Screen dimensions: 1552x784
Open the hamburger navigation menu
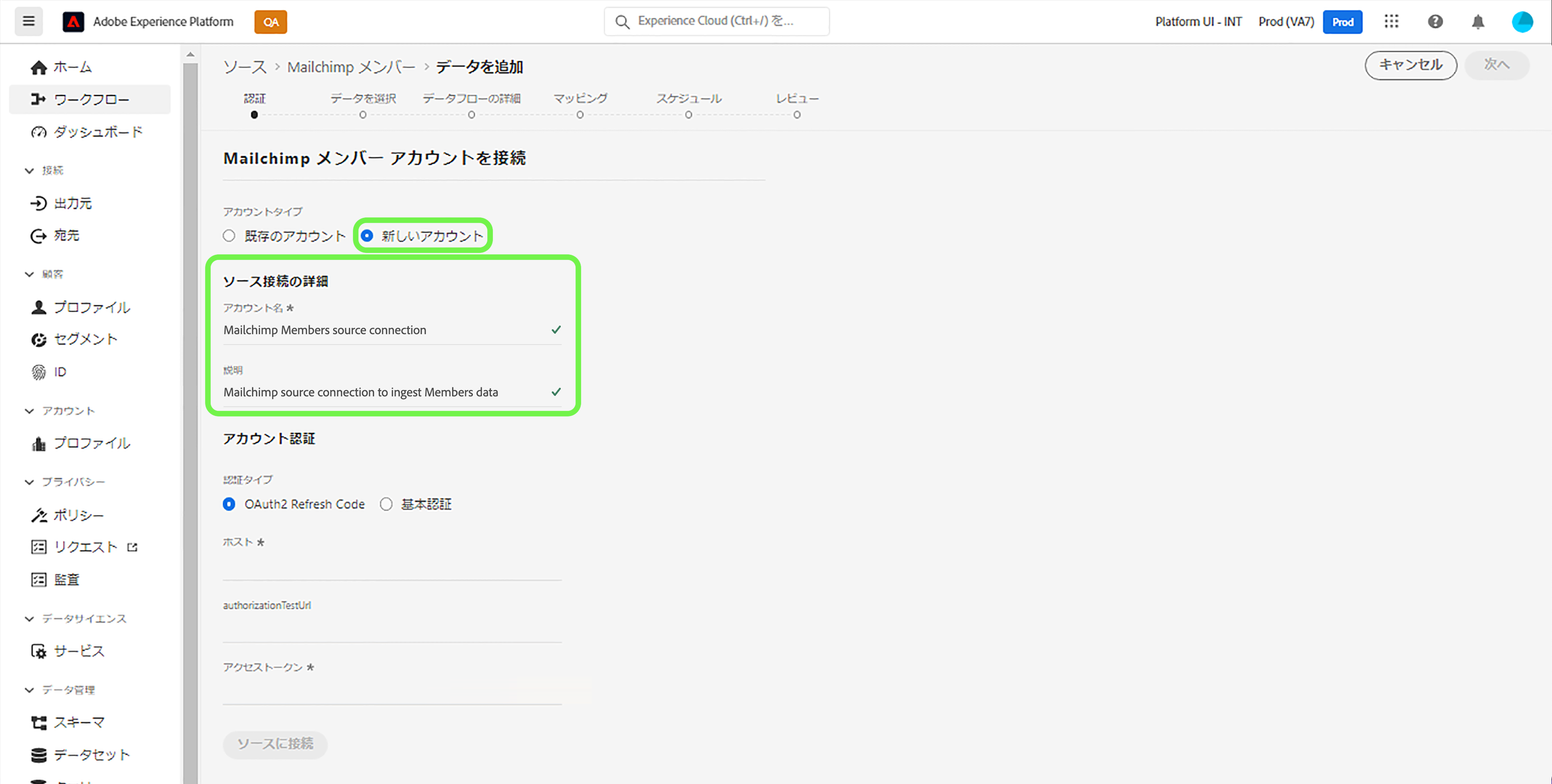tap(28, 22)
